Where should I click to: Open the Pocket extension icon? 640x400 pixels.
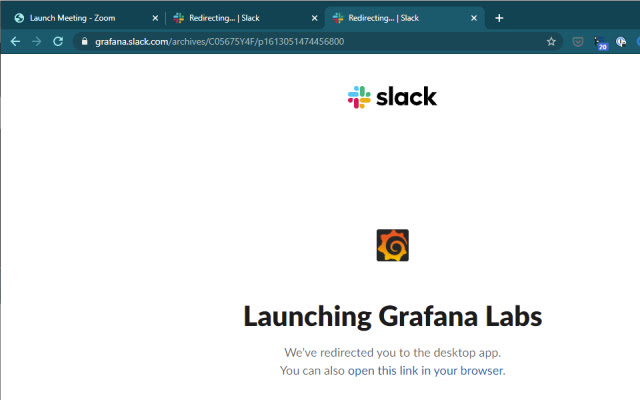pos(578,42)
